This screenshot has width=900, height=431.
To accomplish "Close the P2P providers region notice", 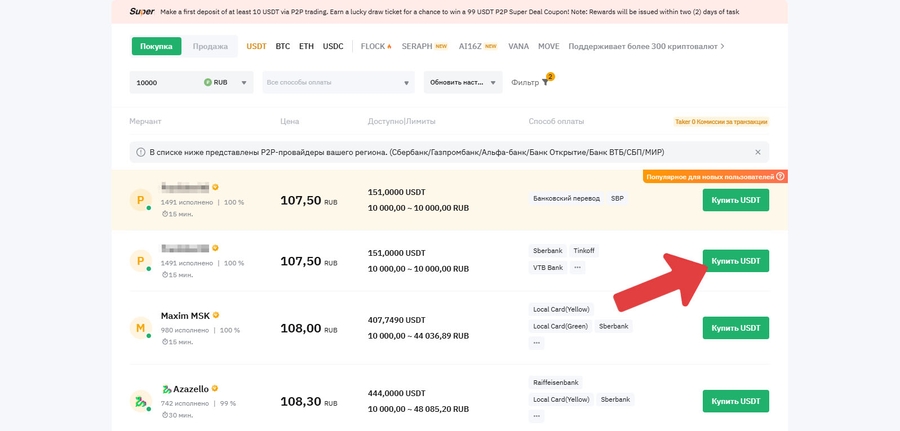I will 757,152.
